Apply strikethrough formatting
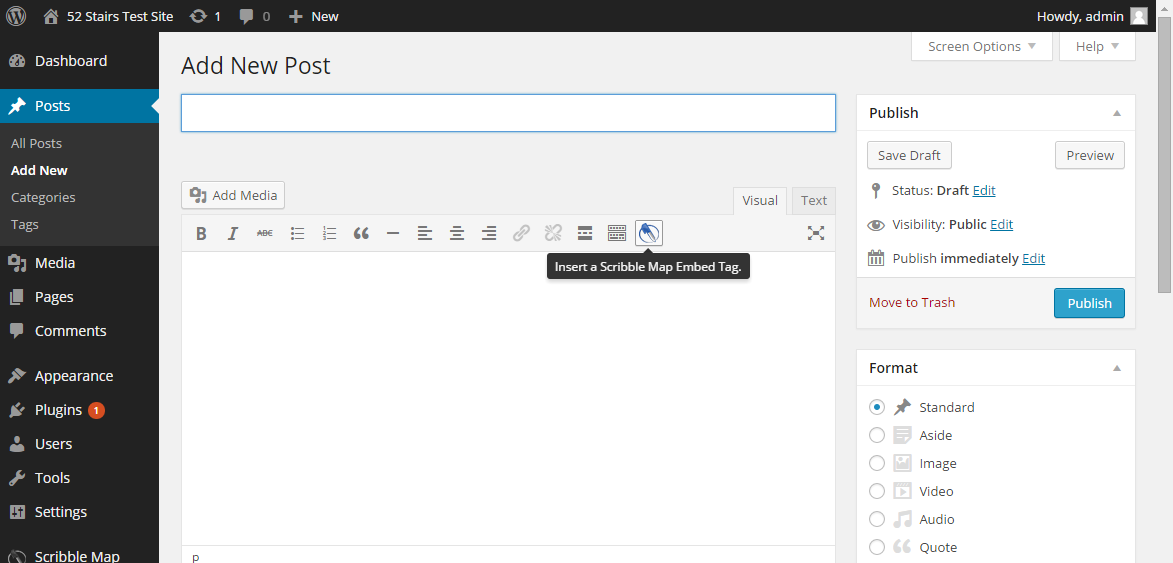Viewport: 1173px width, 563px height. pyautogui.click(x=265, y=233)
